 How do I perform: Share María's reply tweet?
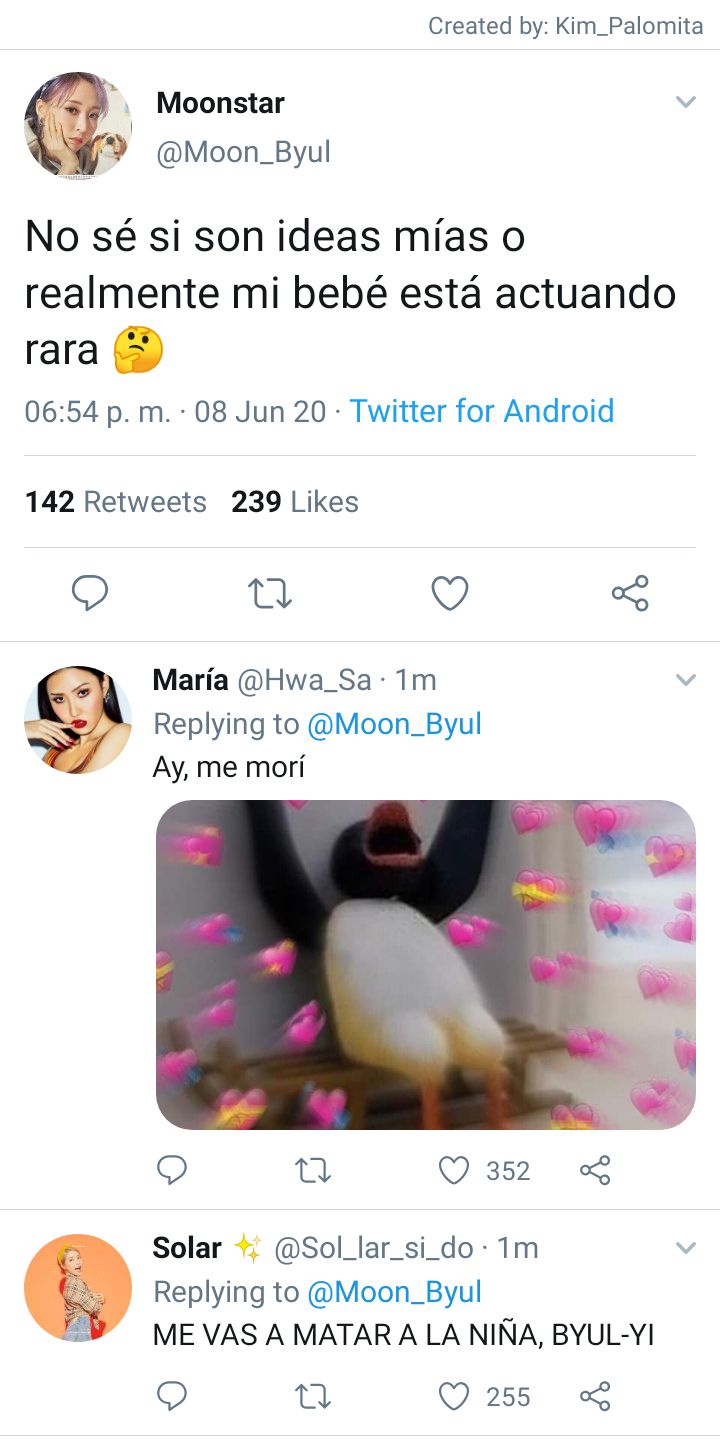point(595,1170)
